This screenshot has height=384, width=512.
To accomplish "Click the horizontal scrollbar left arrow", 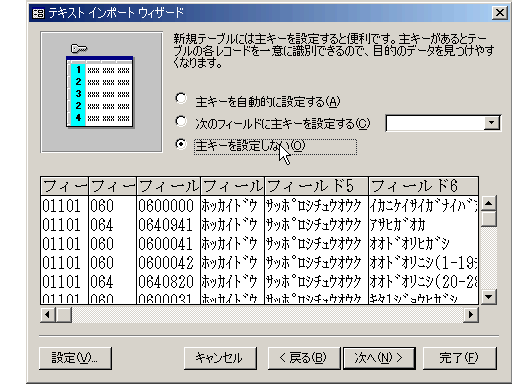I will pyautogui.click(x=48, y=315).
